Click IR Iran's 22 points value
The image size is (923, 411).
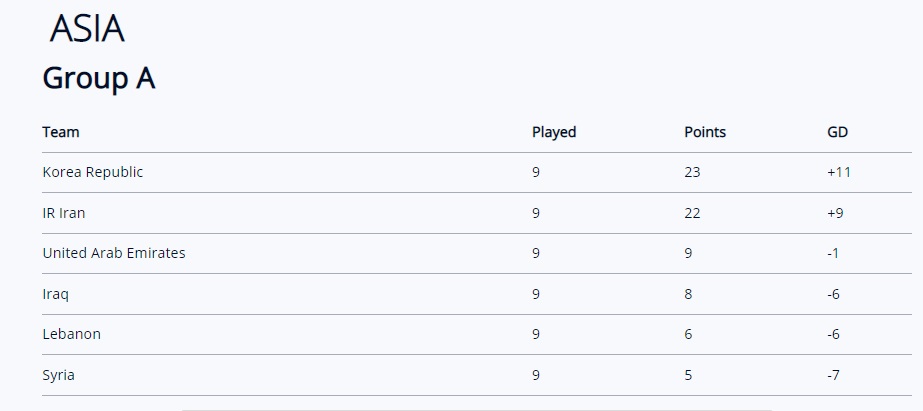point(692,213)
